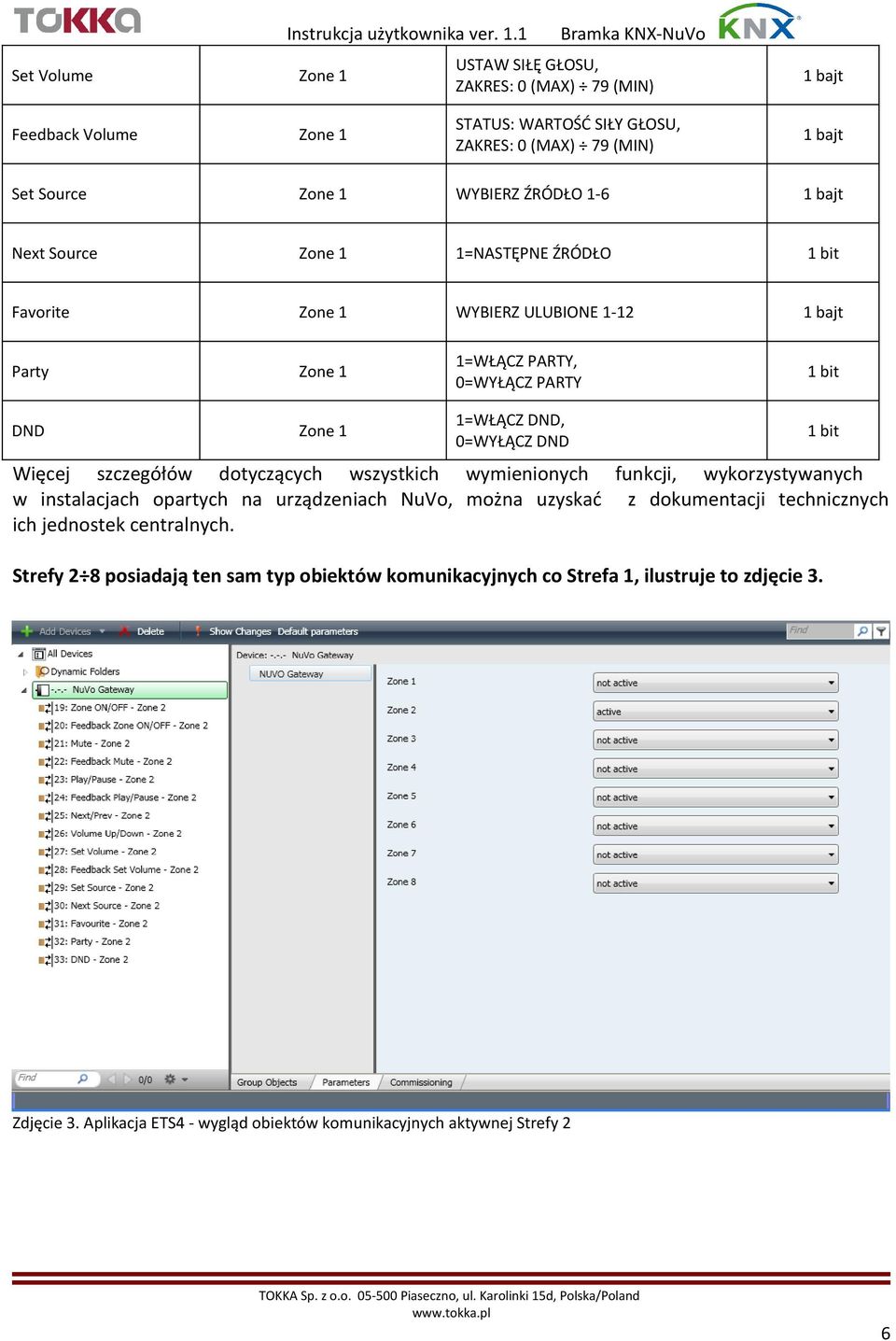Open the Zone 8 parameter dropdown
Viewport: 896px width, 1341px height.
(716, 883)
